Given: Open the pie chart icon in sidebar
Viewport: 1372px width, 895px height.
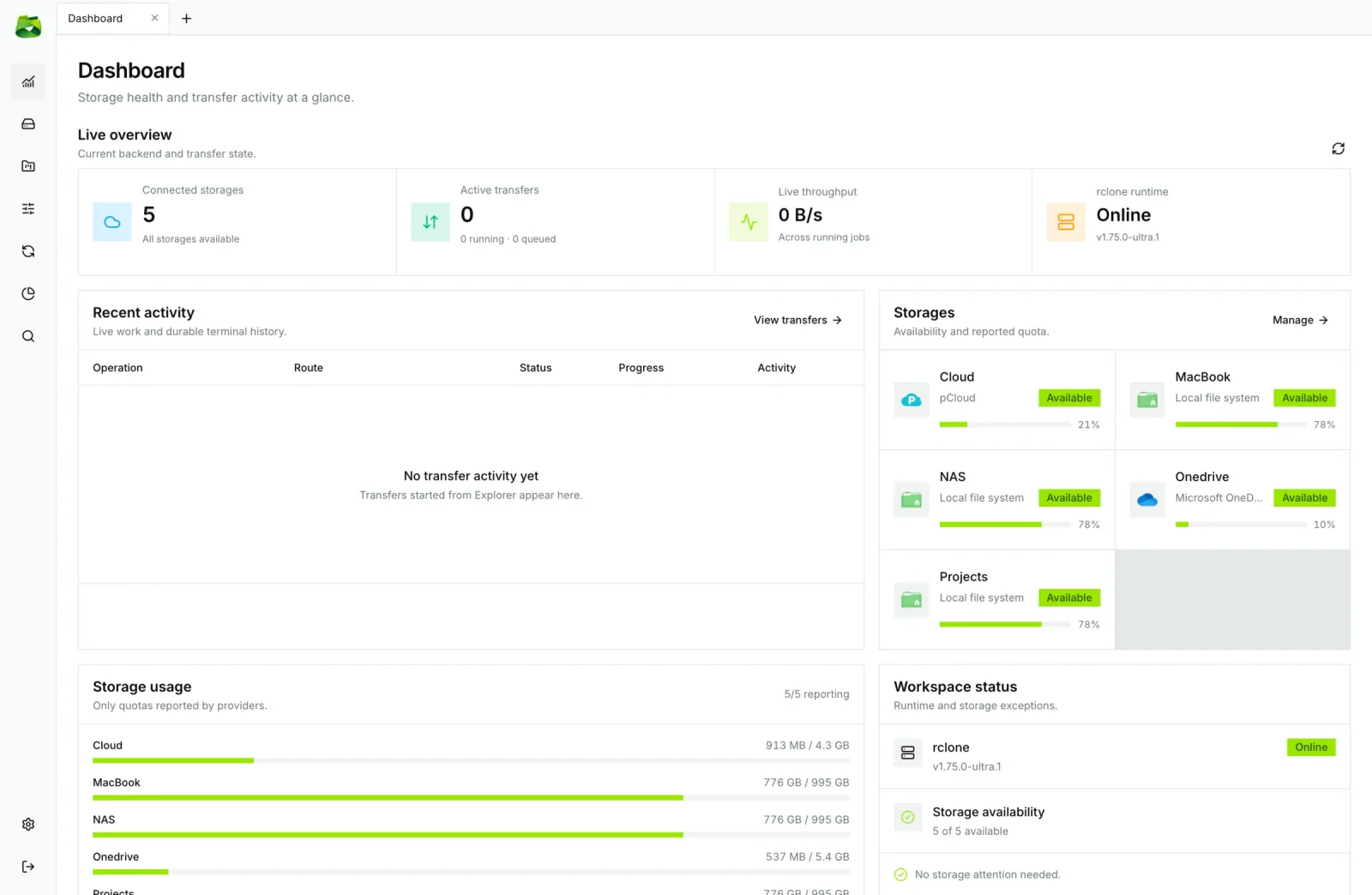Looking at the screenshot, I should click(28, 293).
